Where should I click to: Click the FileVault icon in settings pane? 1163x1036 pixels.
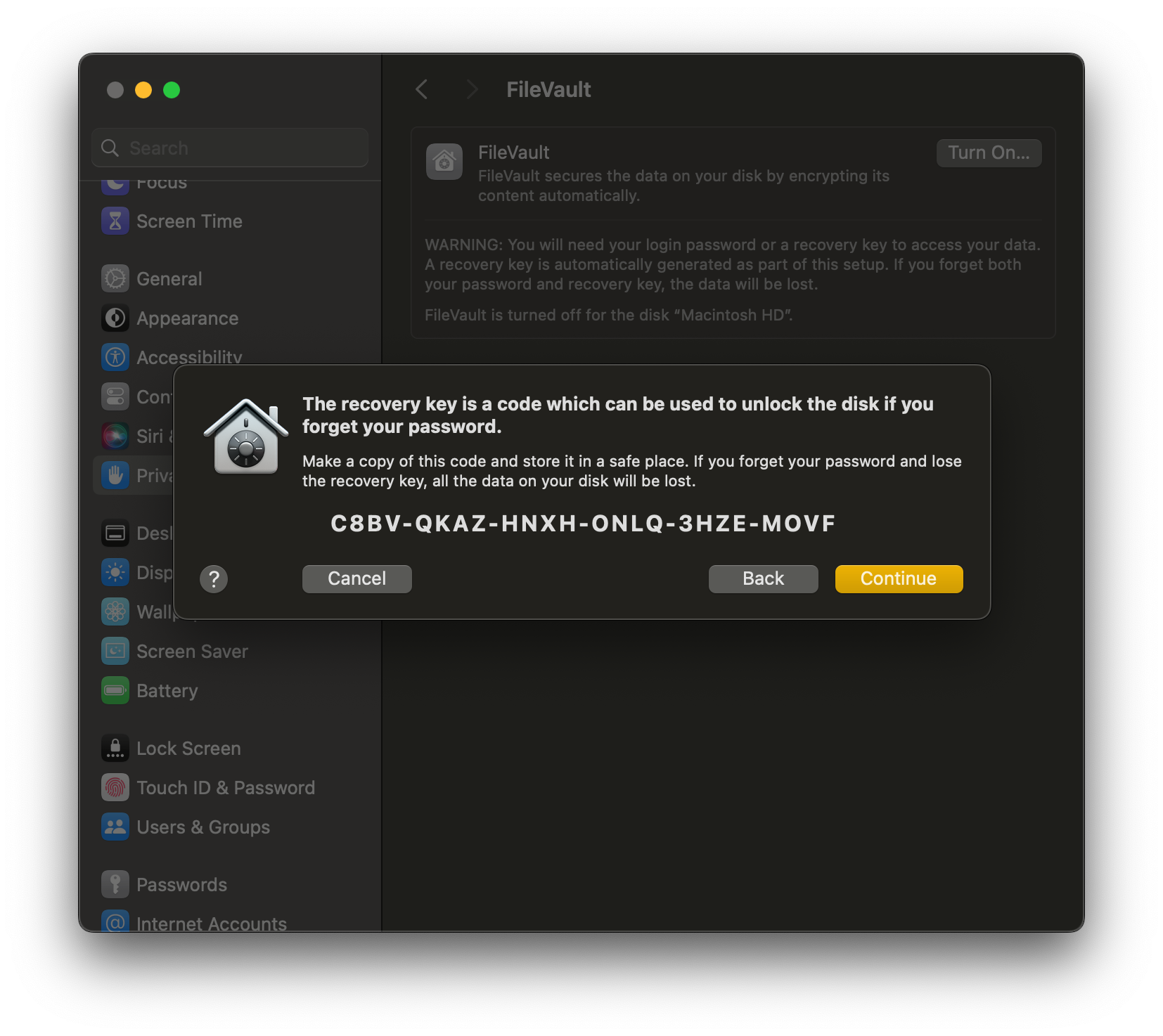coord(444,162)
